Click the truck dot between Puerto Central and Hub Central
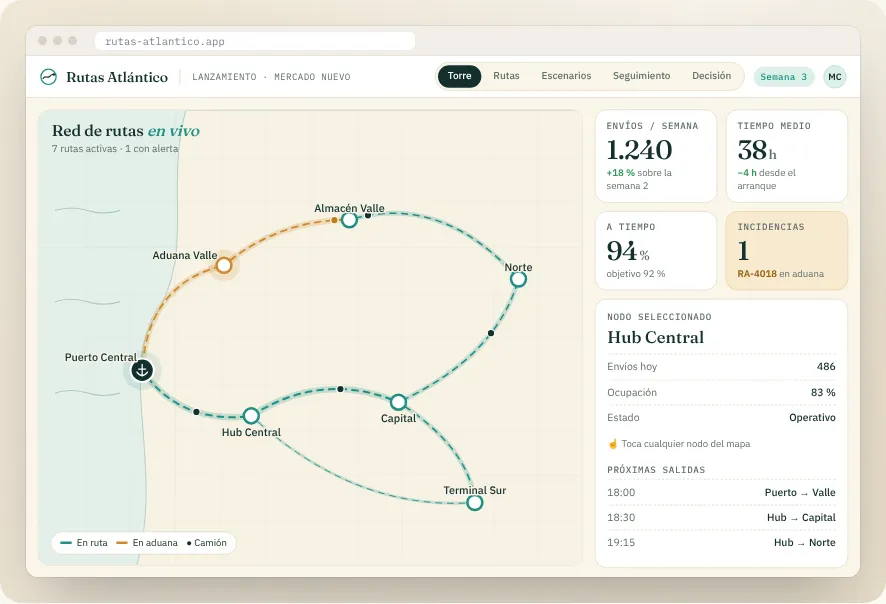The width and height of the screenshot is (886, 604). (196, 412)
